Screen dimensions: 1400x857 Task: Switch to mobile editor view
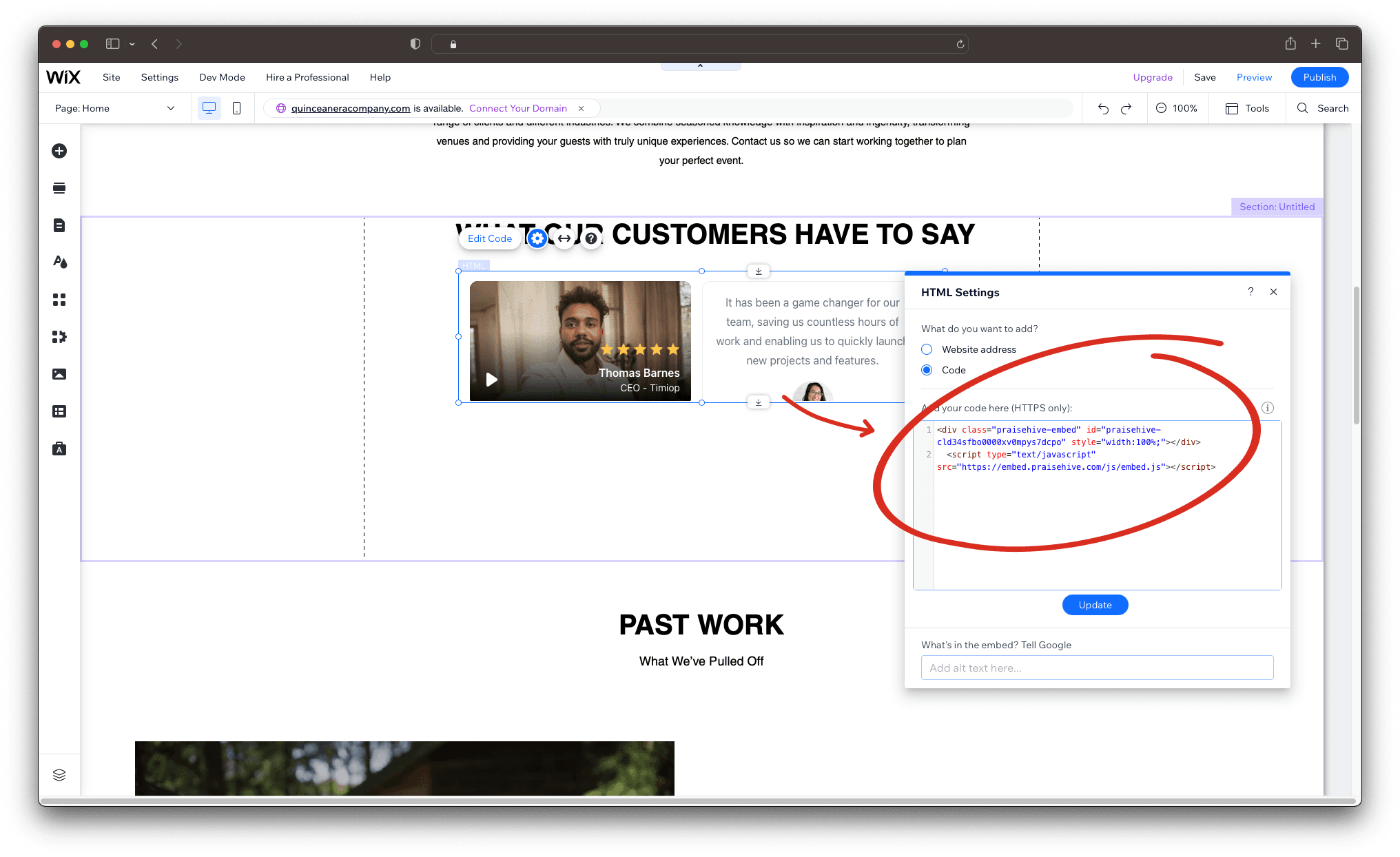point(237,108)
